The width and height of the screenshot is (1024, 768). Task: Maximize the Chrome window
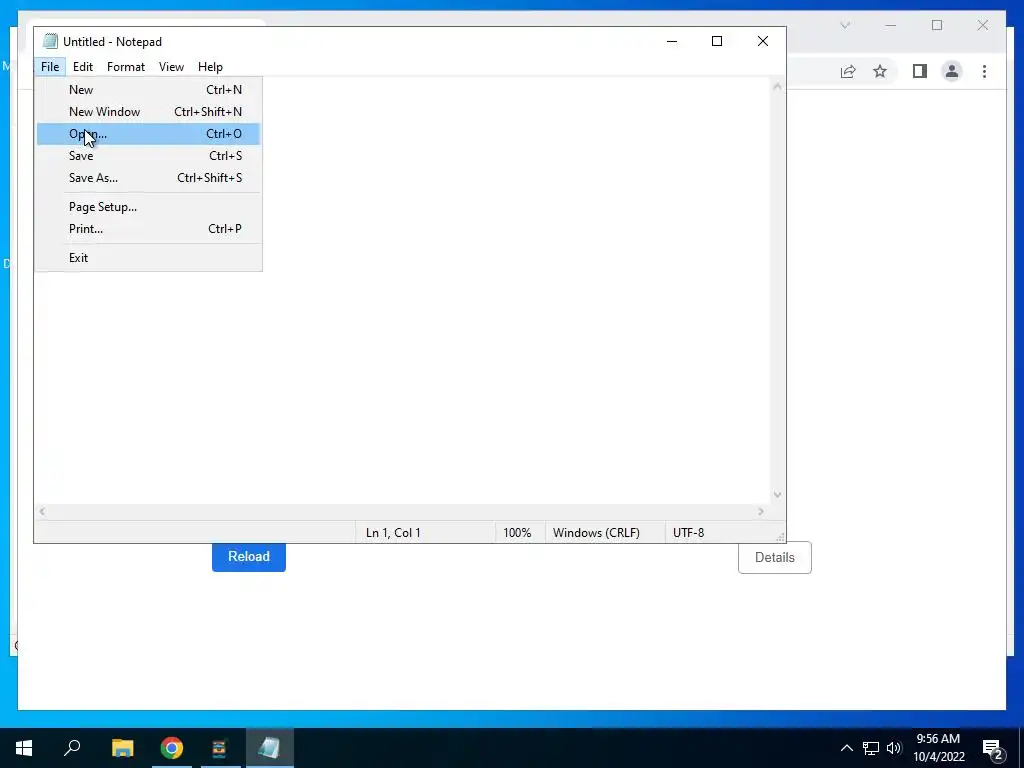click(937, 25)
